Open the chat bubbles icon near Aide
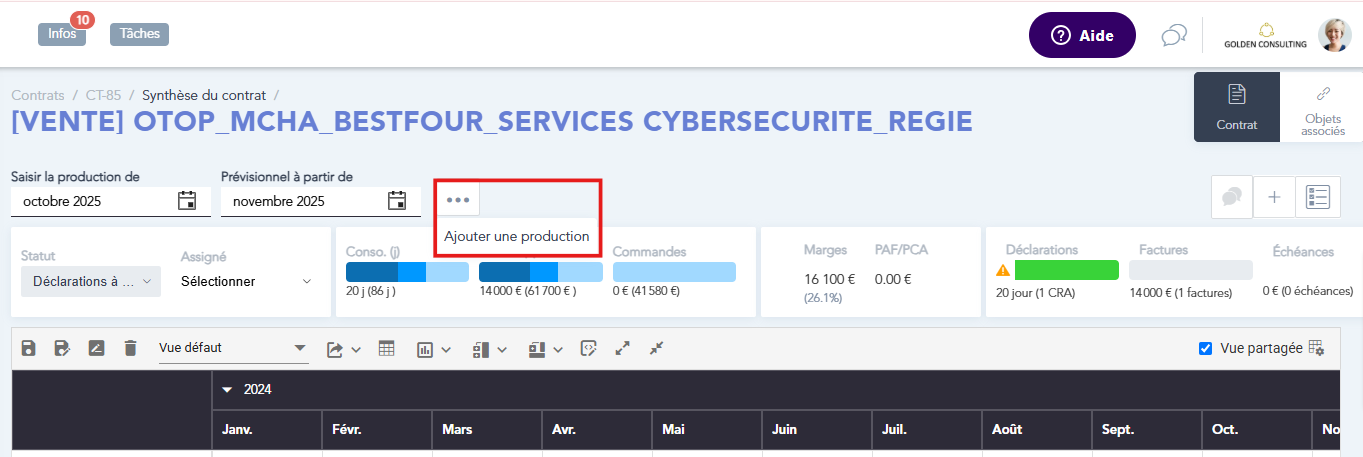This screenshot has height=457, width=1363. 1173,36
